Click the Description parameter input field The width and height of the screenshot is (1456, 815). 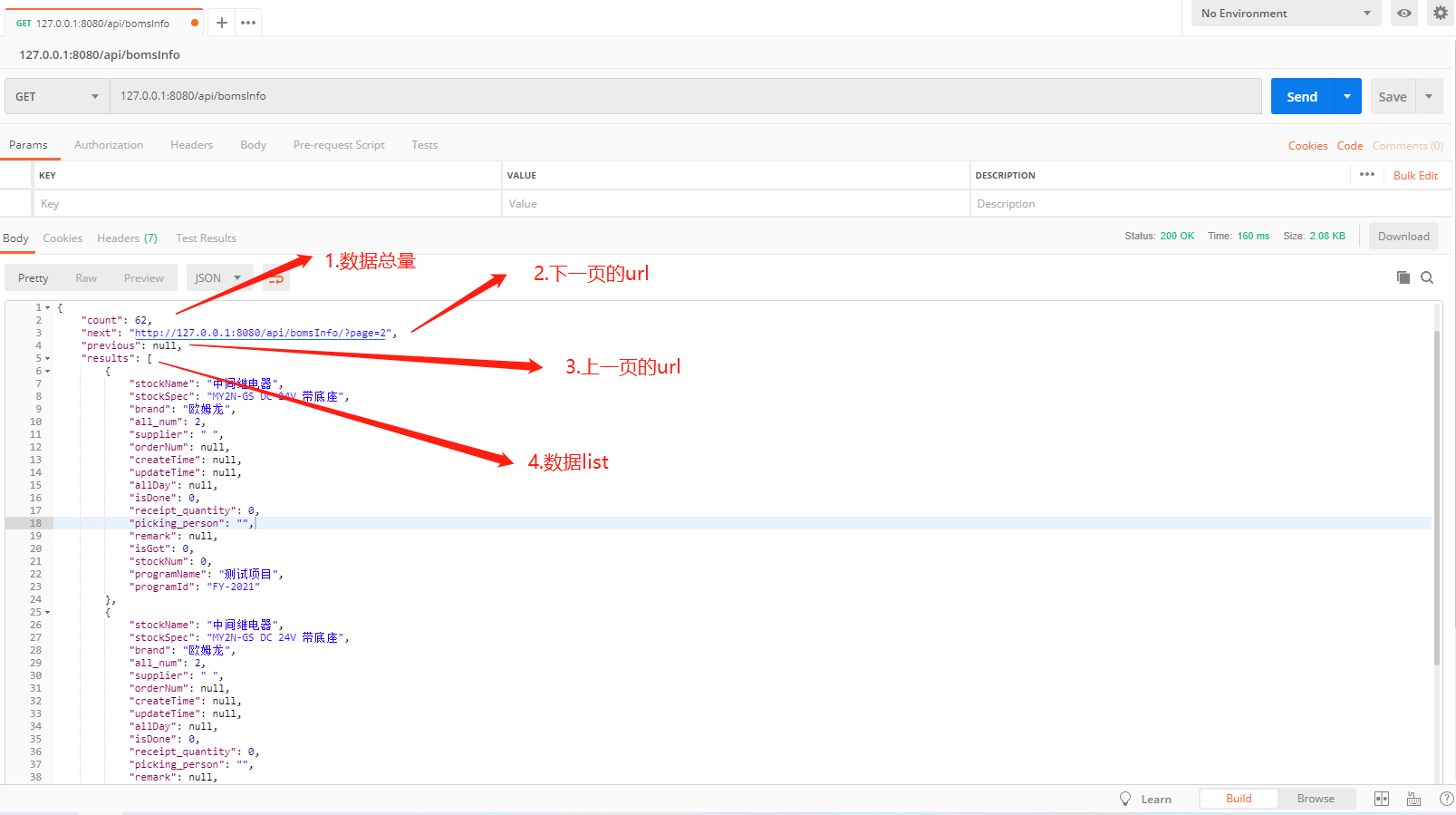click(1210, 204)
